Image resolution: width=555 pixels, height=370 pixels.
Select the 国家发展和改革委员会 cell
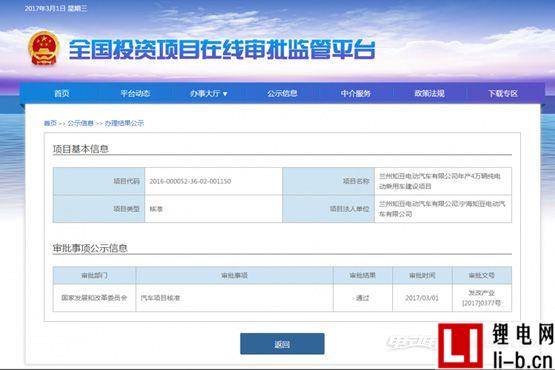[x=94, y=298]
